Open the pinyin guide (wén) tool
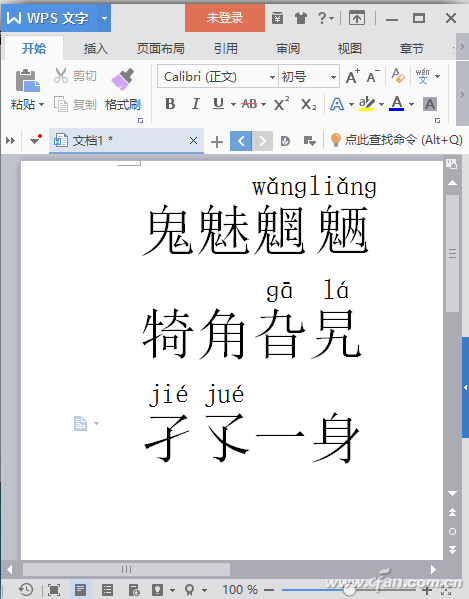The height and width of the screenshot is (599, 469). point(422,76)
